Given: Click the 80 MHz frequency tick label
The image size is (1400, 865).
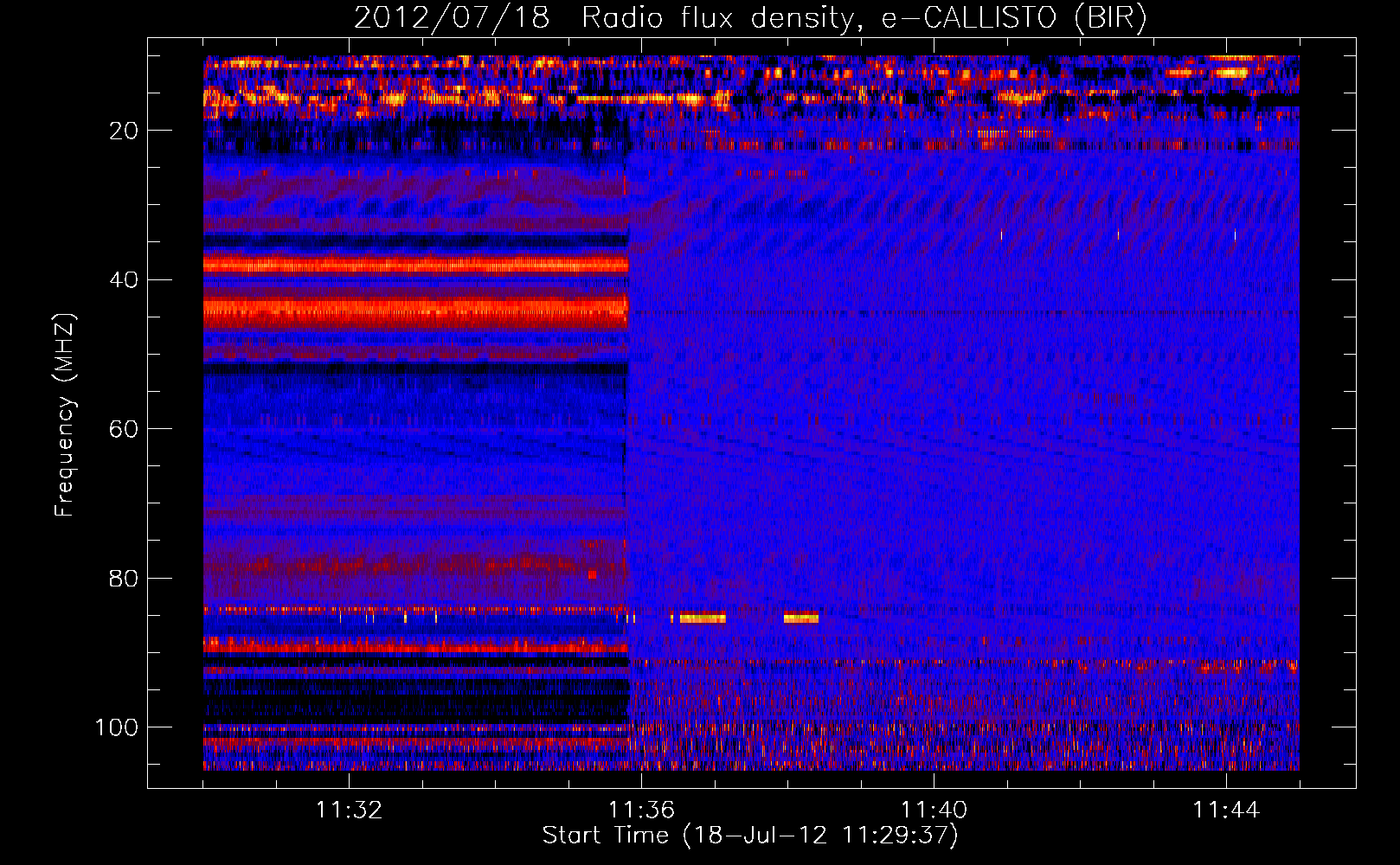Looking at the screenshot, I should [124, 579].
